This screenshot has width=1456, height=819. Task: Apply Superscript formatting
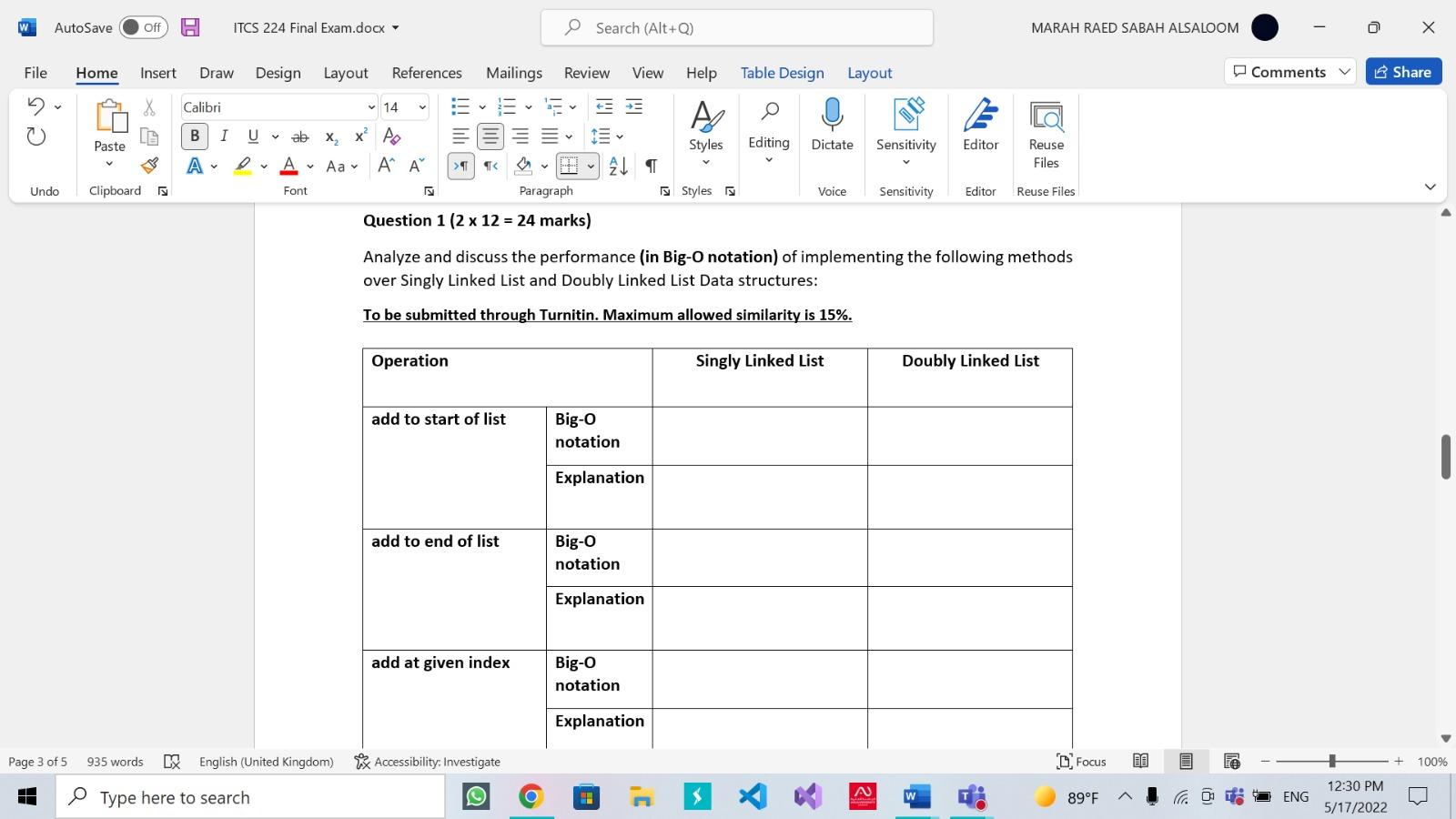[361, 136]
